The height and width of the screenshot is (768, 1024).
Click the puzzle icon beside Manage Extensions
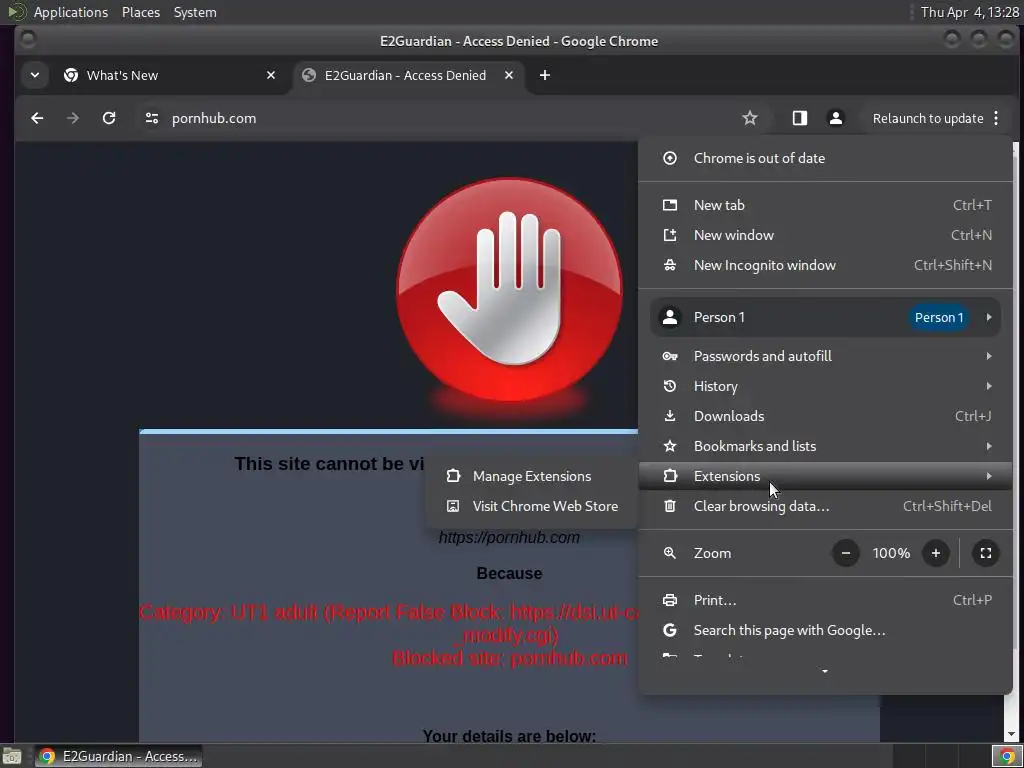click(453, 476)
